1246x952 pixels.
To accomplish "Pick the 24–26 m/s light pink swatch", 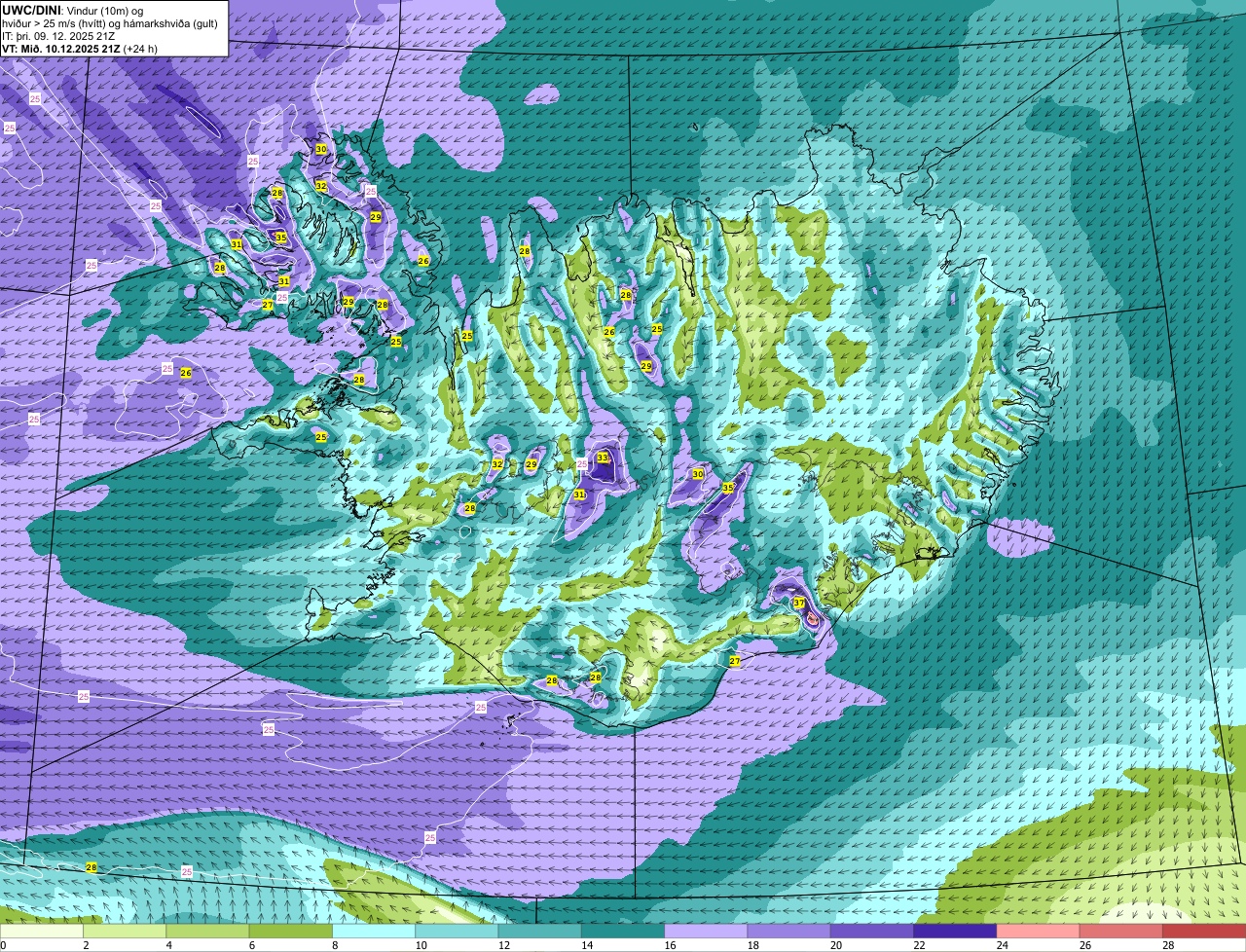I will click(x=1039, y=932).
